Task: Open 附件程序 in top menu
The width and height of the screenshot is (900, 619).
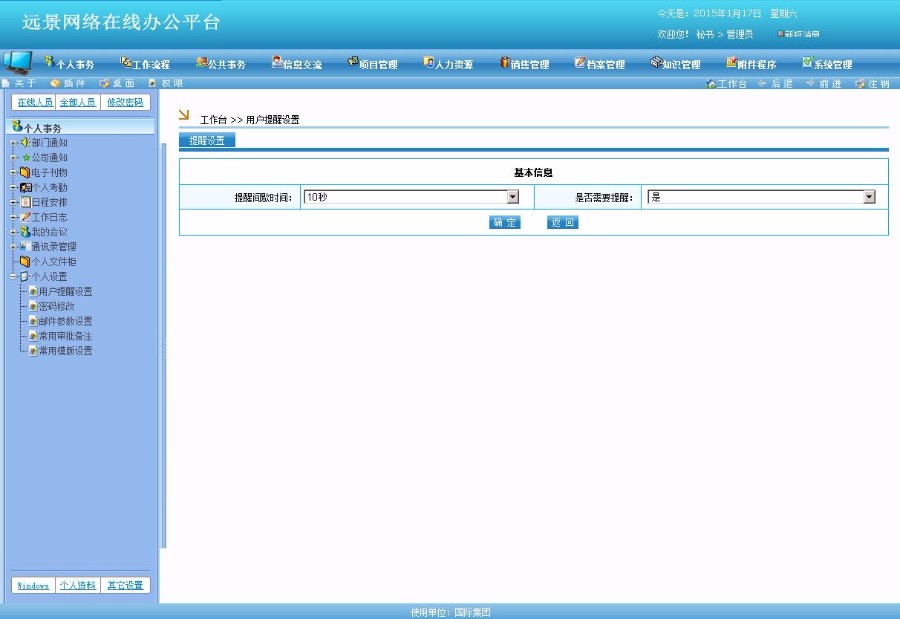Action: tap(751, 63)
